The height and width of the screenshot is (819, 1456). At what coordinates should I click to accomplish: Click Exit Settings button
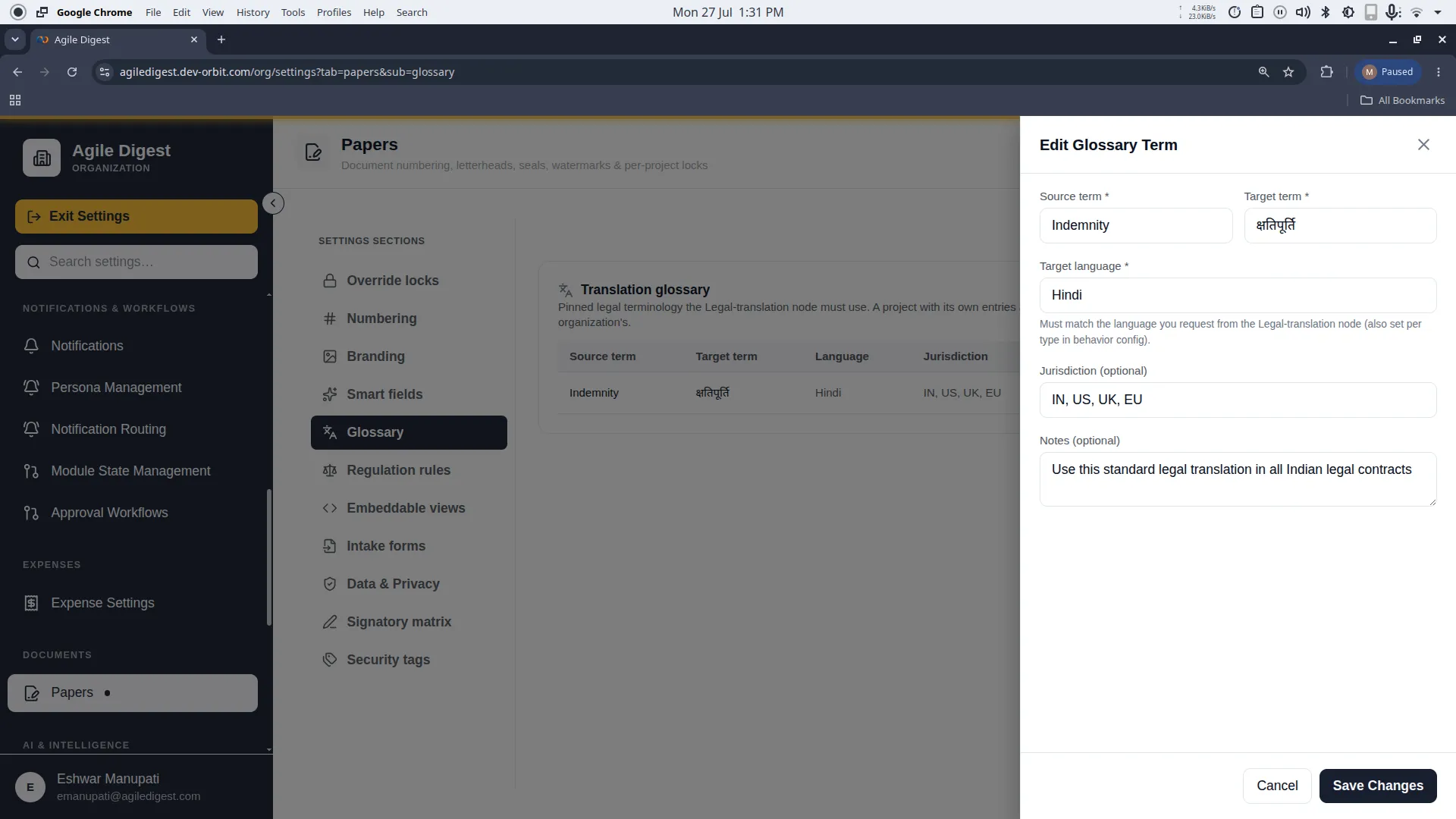click(x=136, y=216)
